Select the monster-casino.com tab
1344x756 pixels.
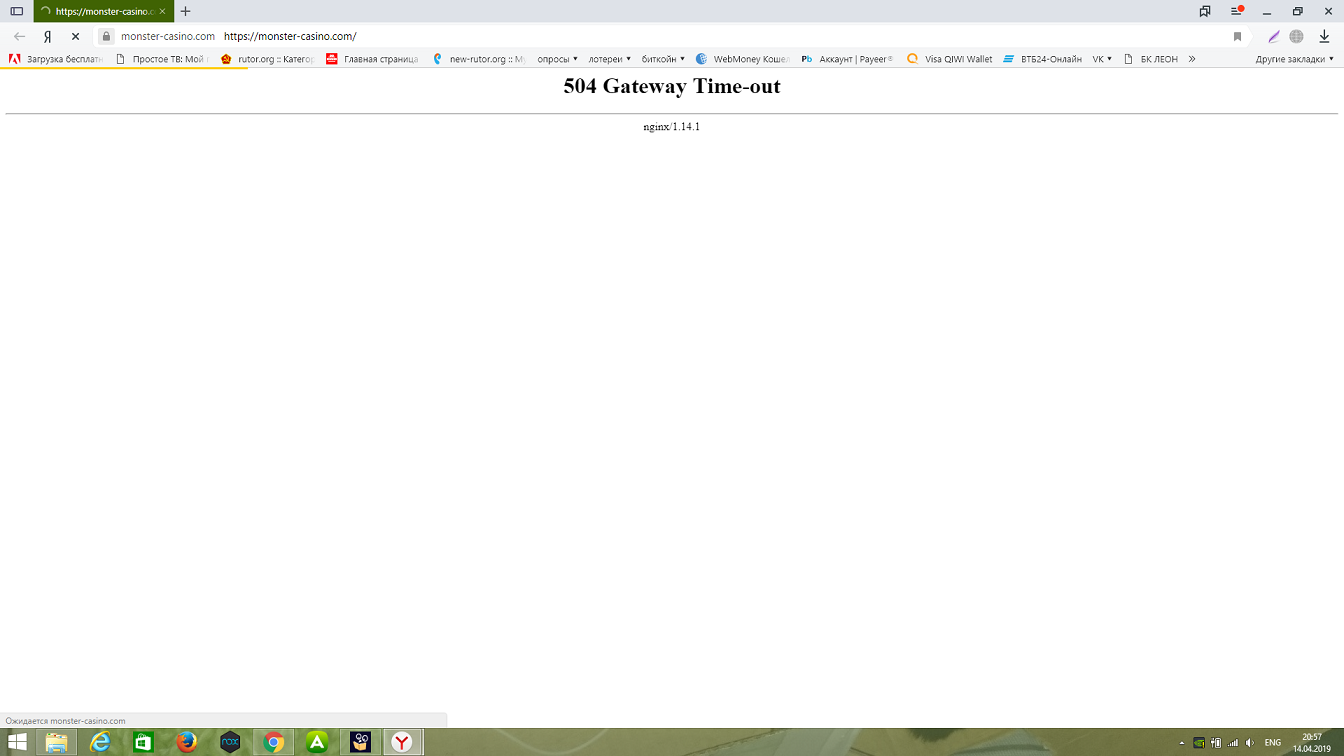[103, 11]
